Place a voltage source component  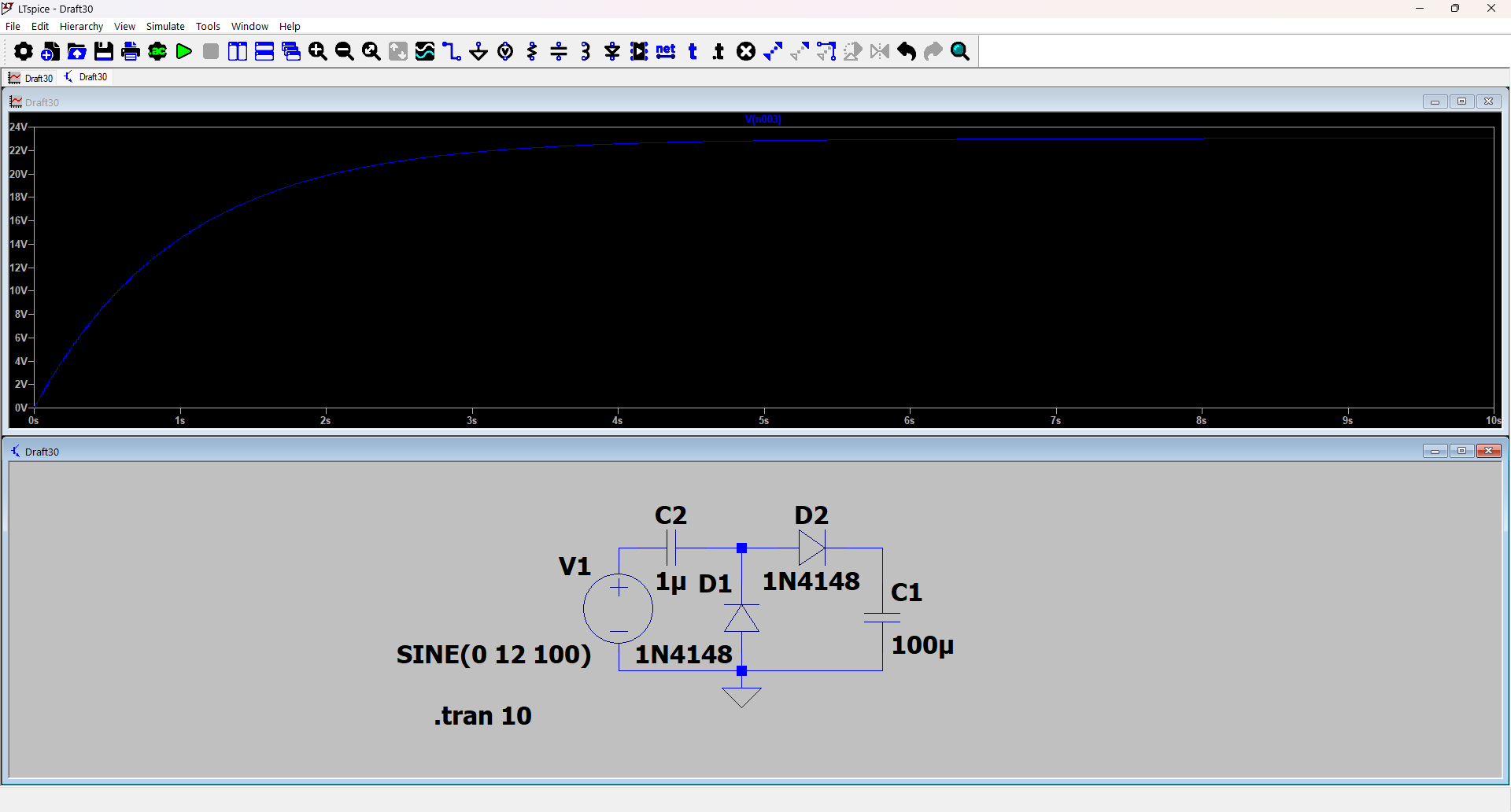coord(505,52)
